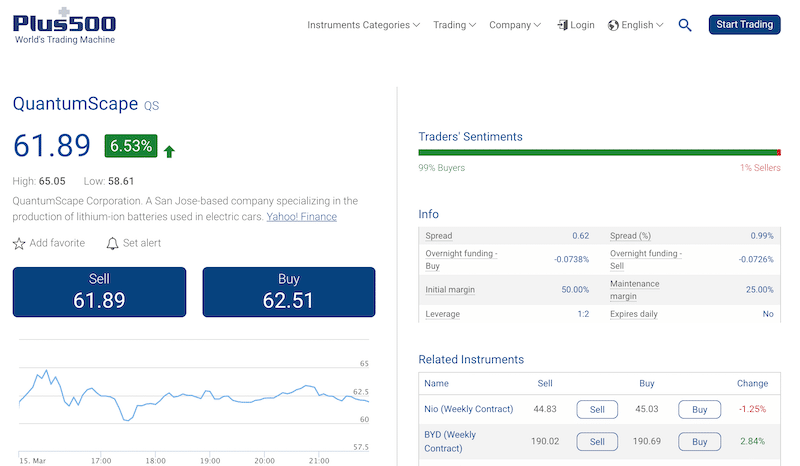The height and width of the screenshot is (466, 800).
Task: Expand the Company menu chevron
Action: click(x=537, y=25)
